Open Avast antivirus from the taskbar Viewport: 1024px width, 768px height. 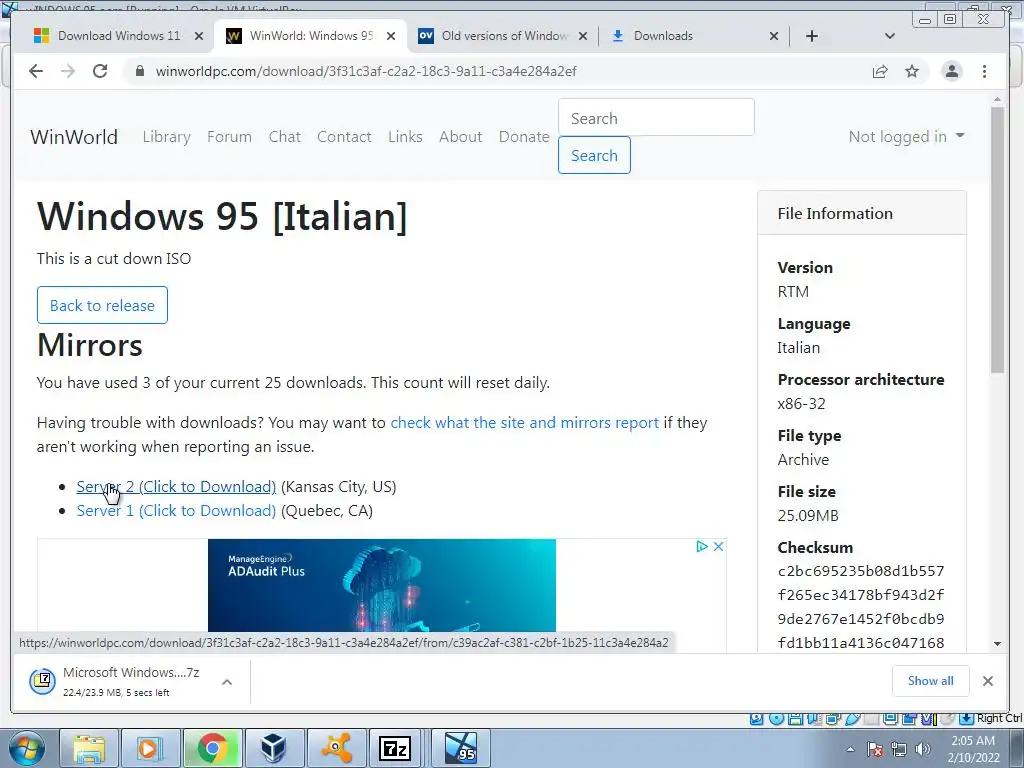336,748
